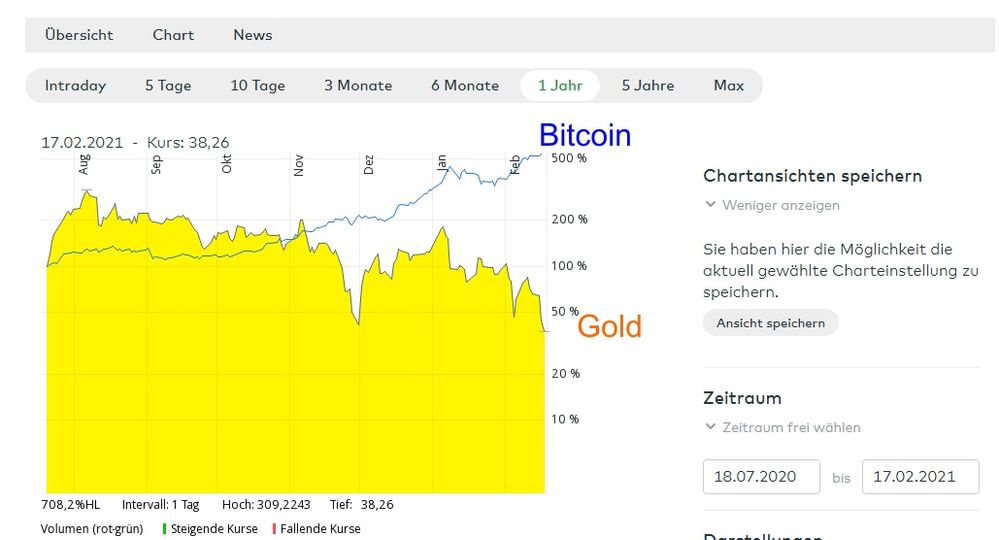Show the 5 Jahre range

point(648,86)
